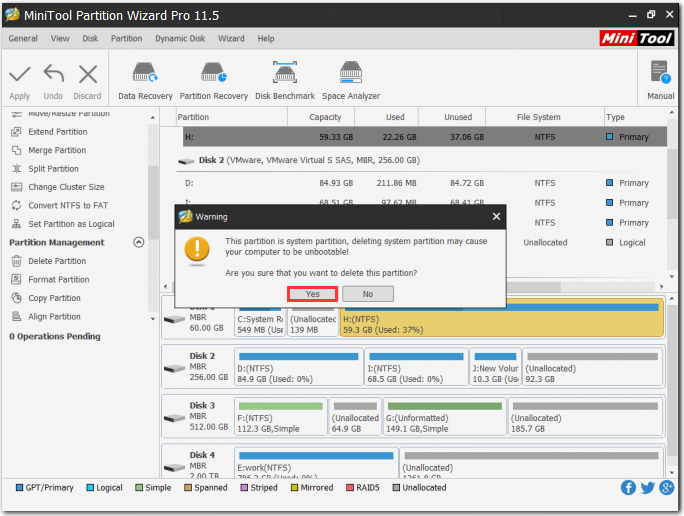Collapse the Partition Management section
Viewport: 684px width, 516px height.
click(x=139, y=243)
